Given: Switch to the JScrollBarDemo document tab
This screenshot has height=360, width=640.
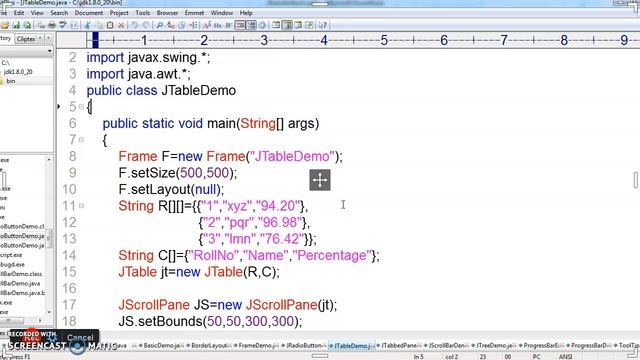Looking at the screenshot, I should tap(447, 346).
